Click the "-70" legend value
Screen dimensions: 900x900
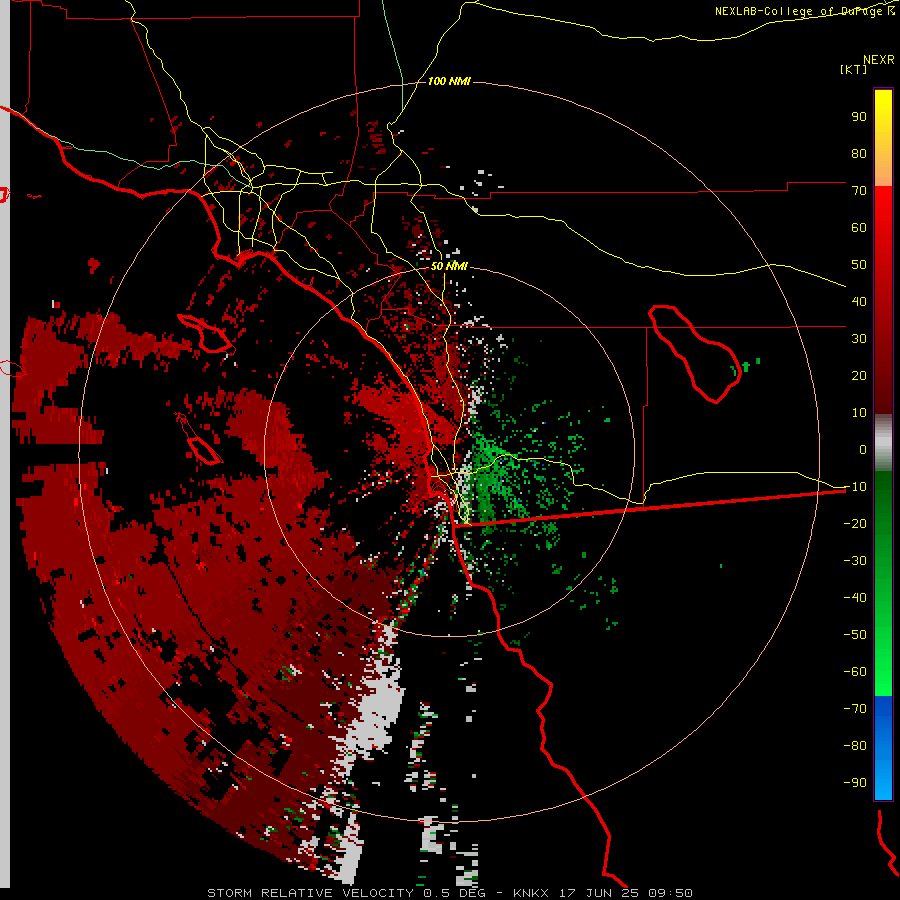click(x=855, y=709)
